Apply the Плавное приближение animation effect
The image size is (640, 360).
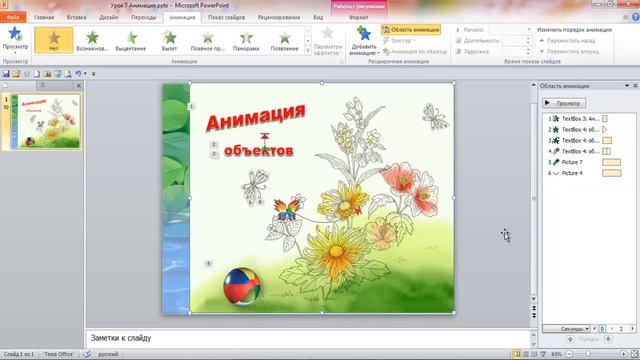coord(207,40)
